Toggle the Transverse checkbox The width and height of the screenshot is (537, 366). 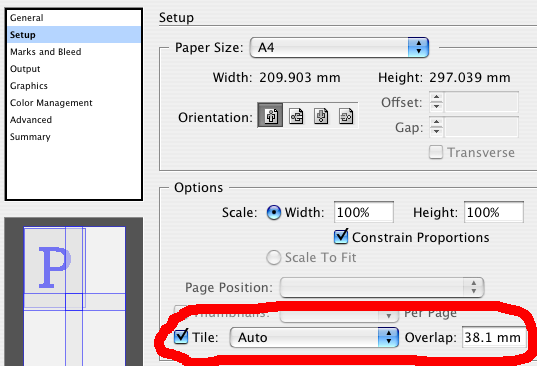coord(436,152)
